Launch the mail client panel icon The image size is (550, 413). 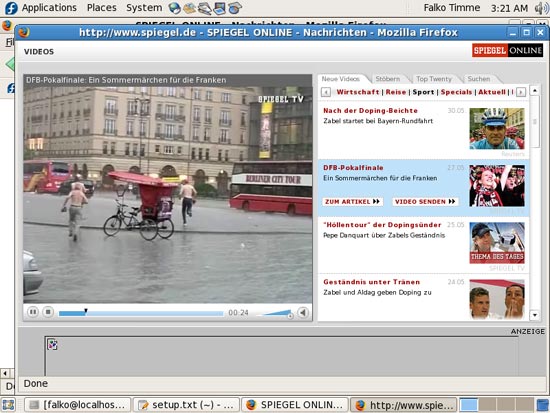[189, 8]
